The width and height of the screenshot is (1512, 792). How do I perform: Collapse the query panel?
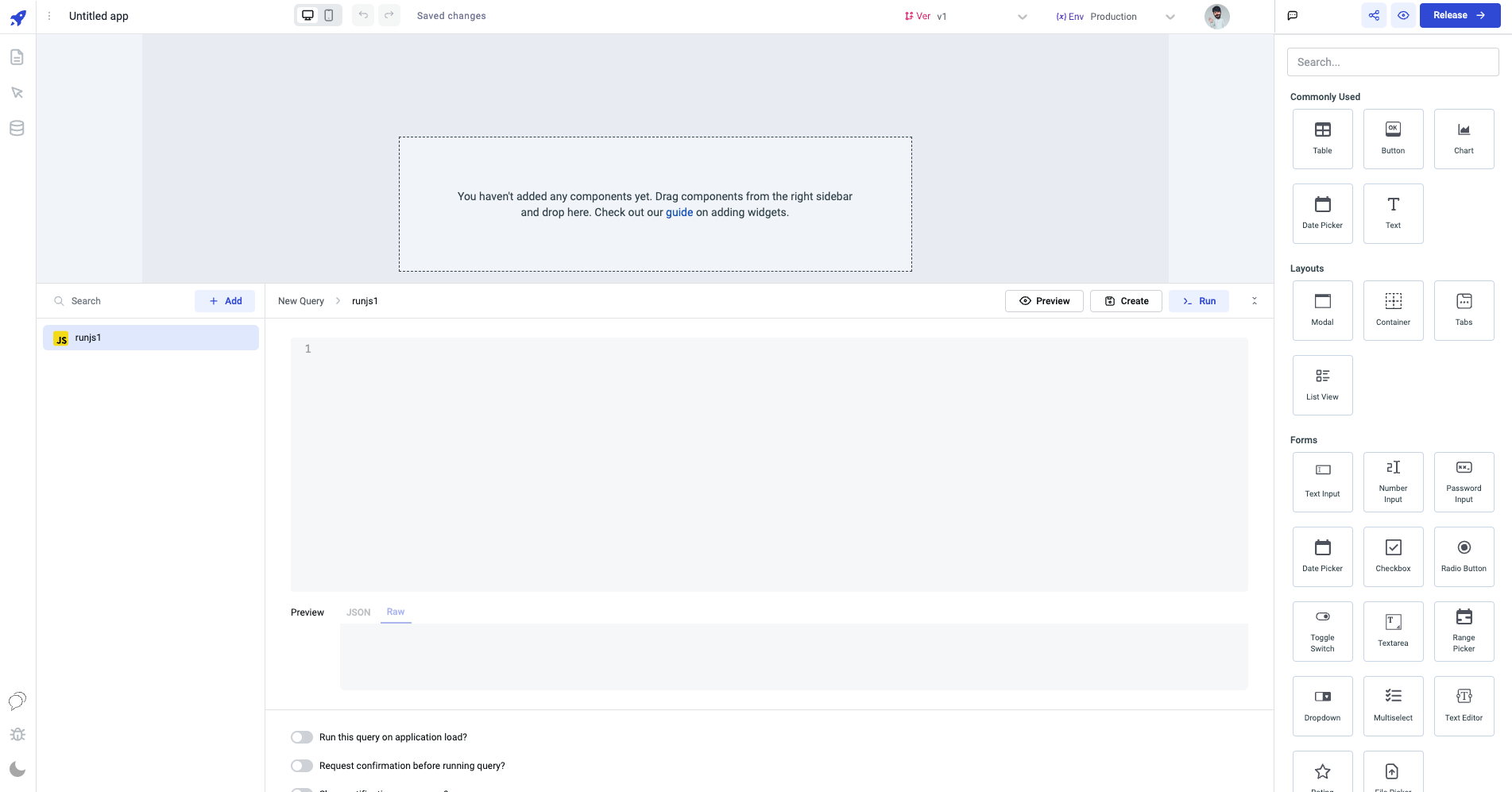(1255, 301)
